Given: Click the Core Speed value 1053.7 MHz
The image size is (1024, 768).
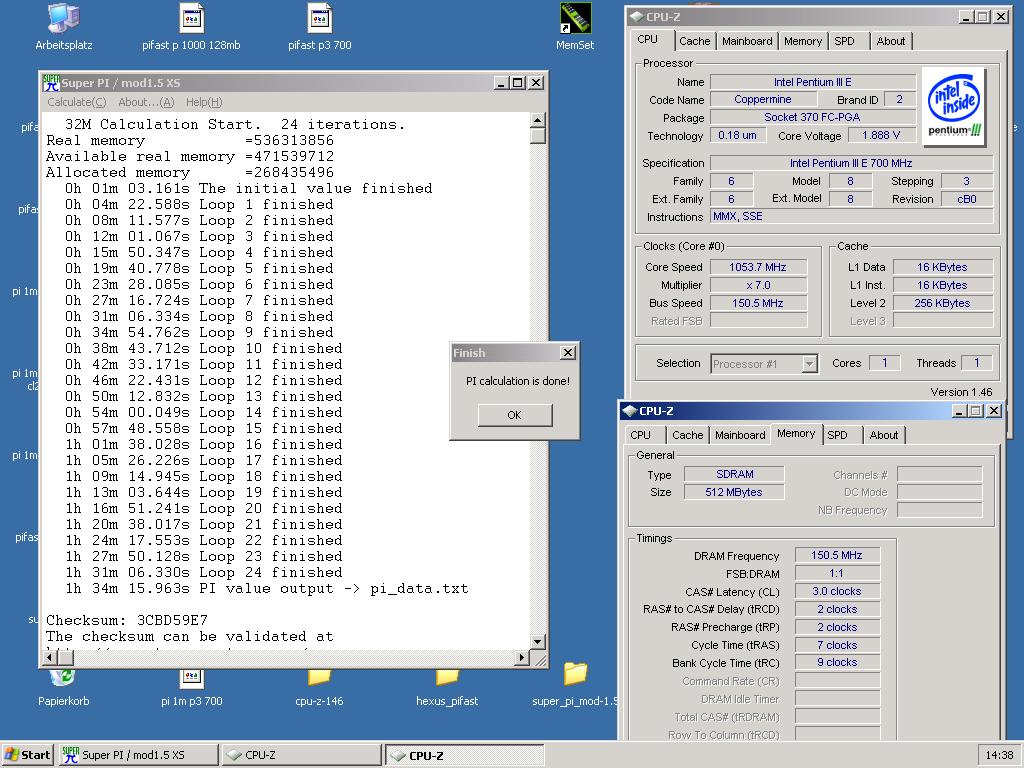Looking at the screenshot, I should [x=758, y=267].
